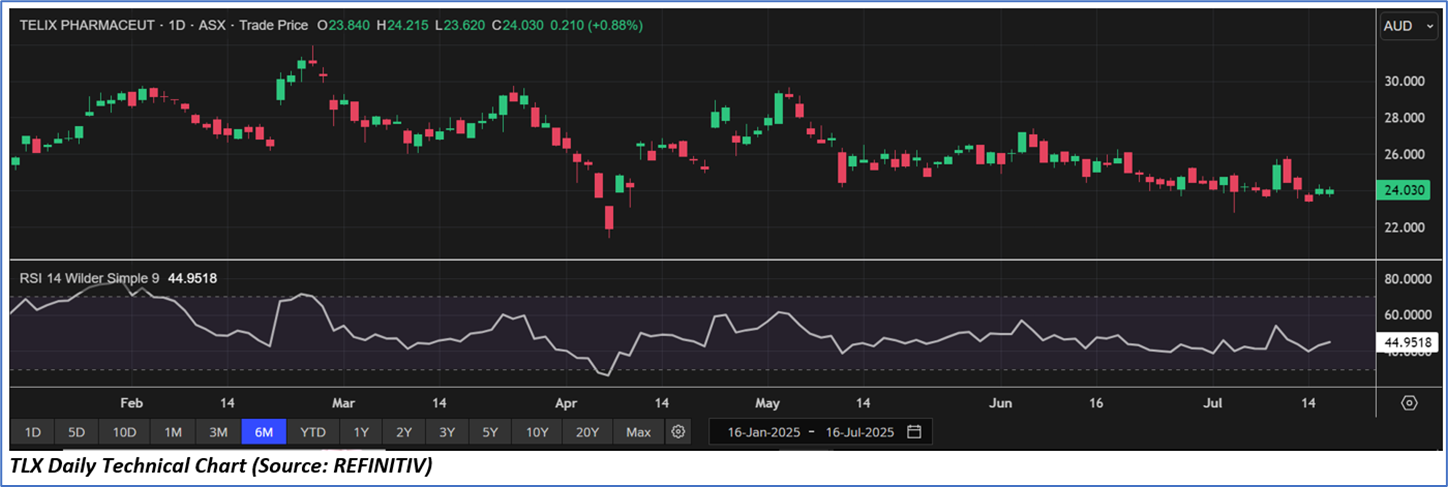Select 3M time range
The height and width of the screenshot is (487, 1448).
click(x=218, y=432)
